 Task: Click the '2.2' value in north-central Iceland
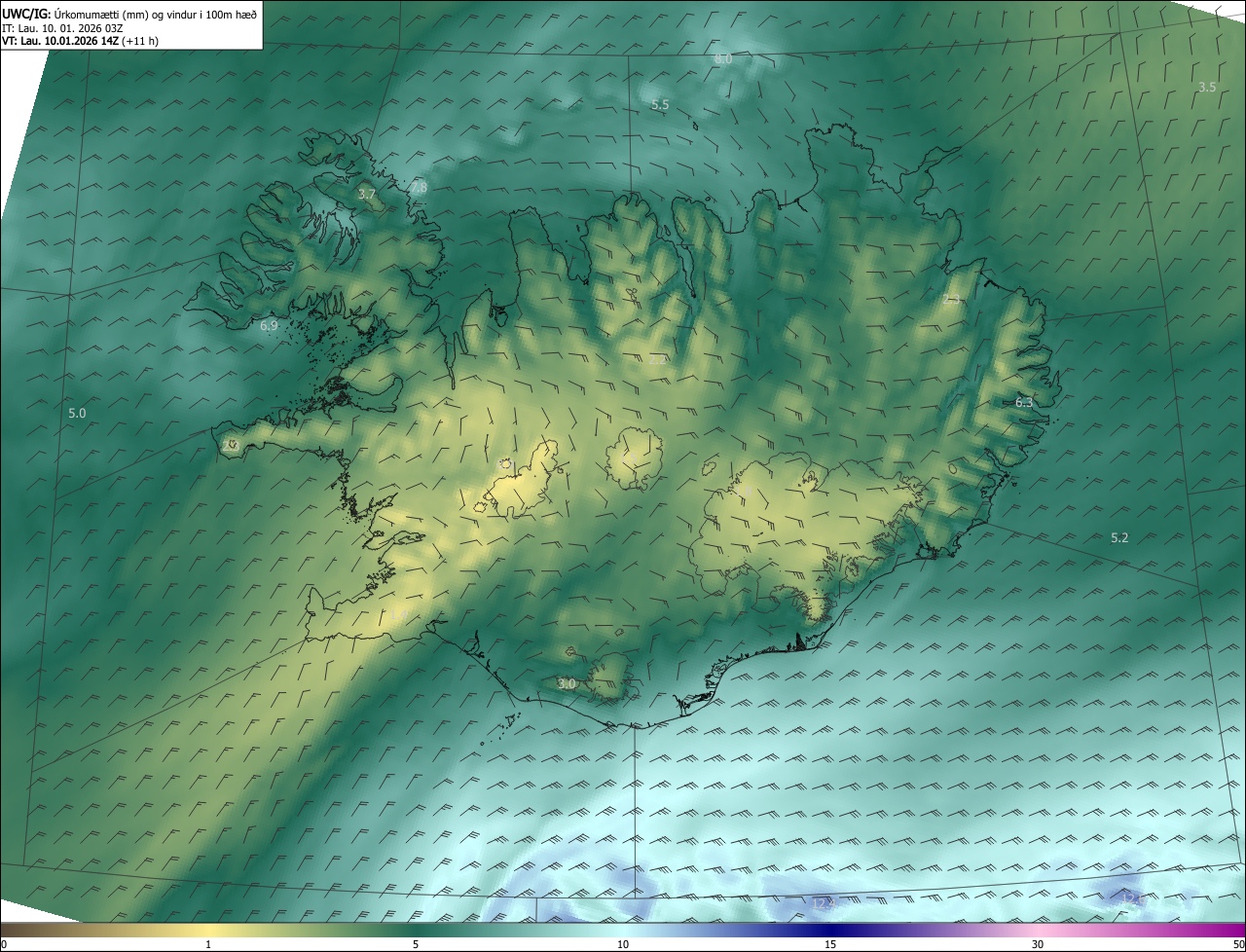click(x=658, y=359)
